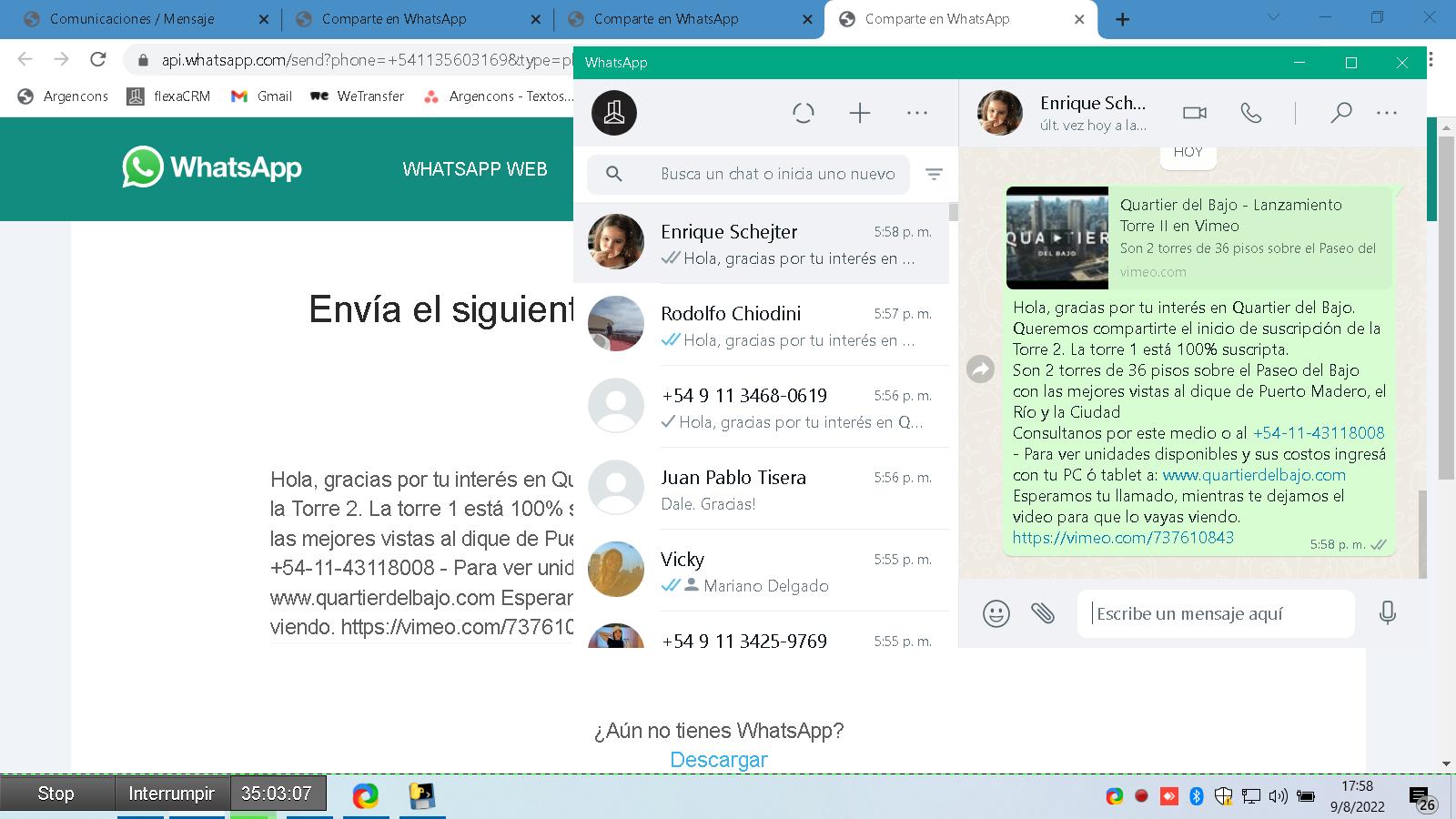Click the Edge icon in the taskbar
The image size is (1456, 819).
click(366, 795)
